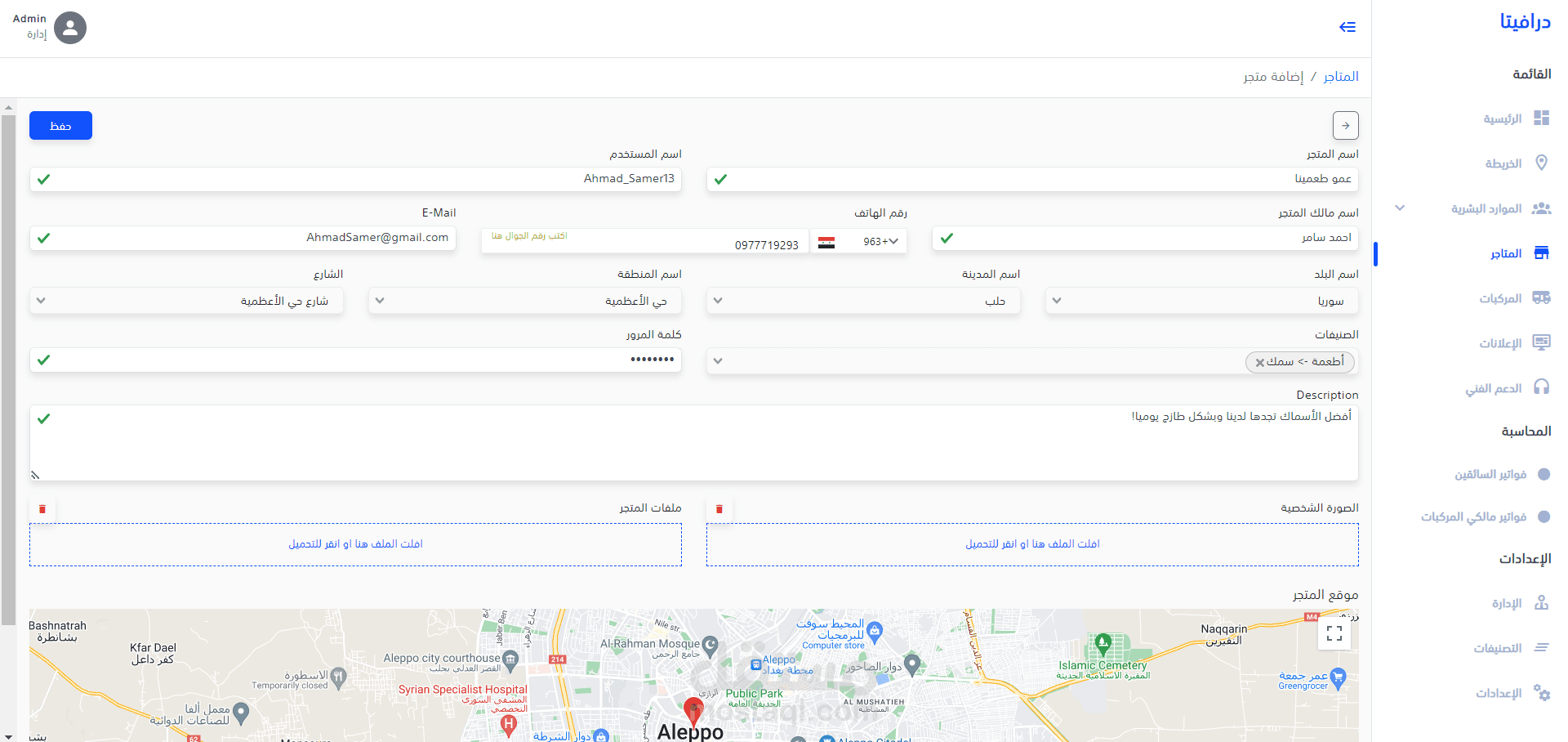Image resolution: width=1568 pixels, height=742 pixels.
Task: Open the اسم المدينة dropdown
Action: point(863,301)
